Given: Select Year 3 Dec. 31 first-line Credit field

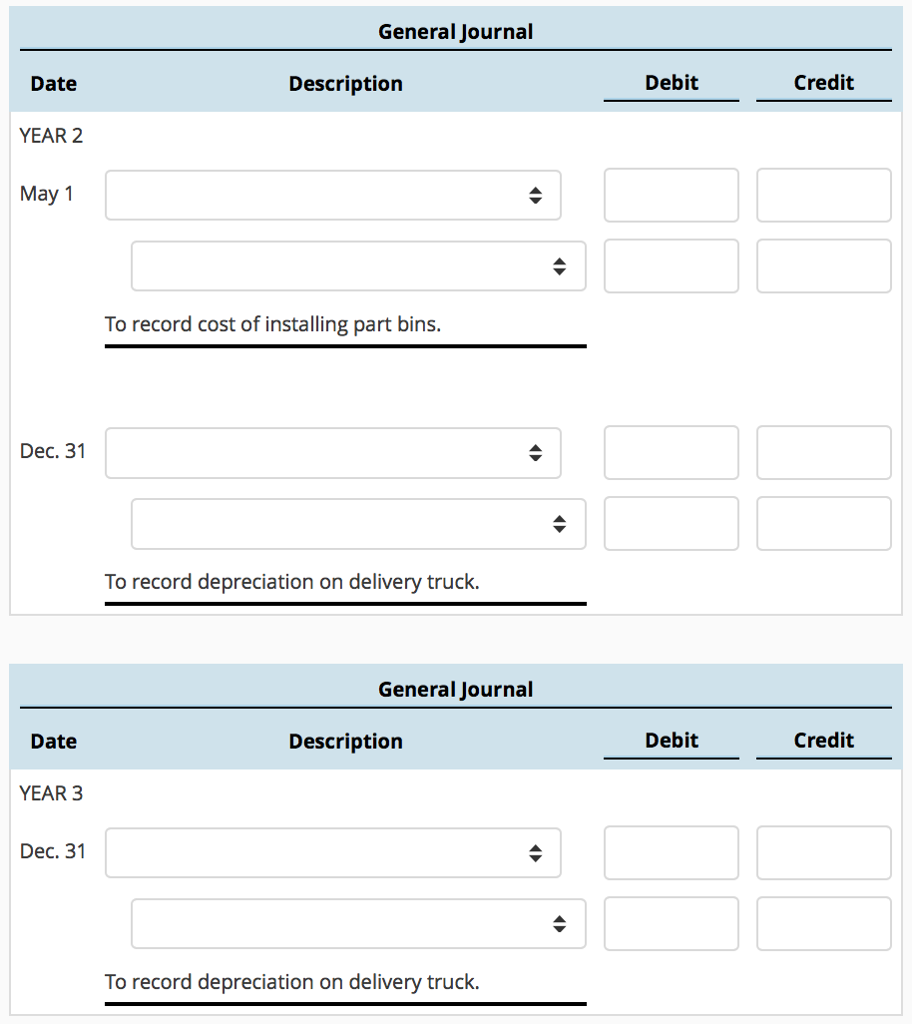Looking at the screenshot, I should [x=823, y=853].
